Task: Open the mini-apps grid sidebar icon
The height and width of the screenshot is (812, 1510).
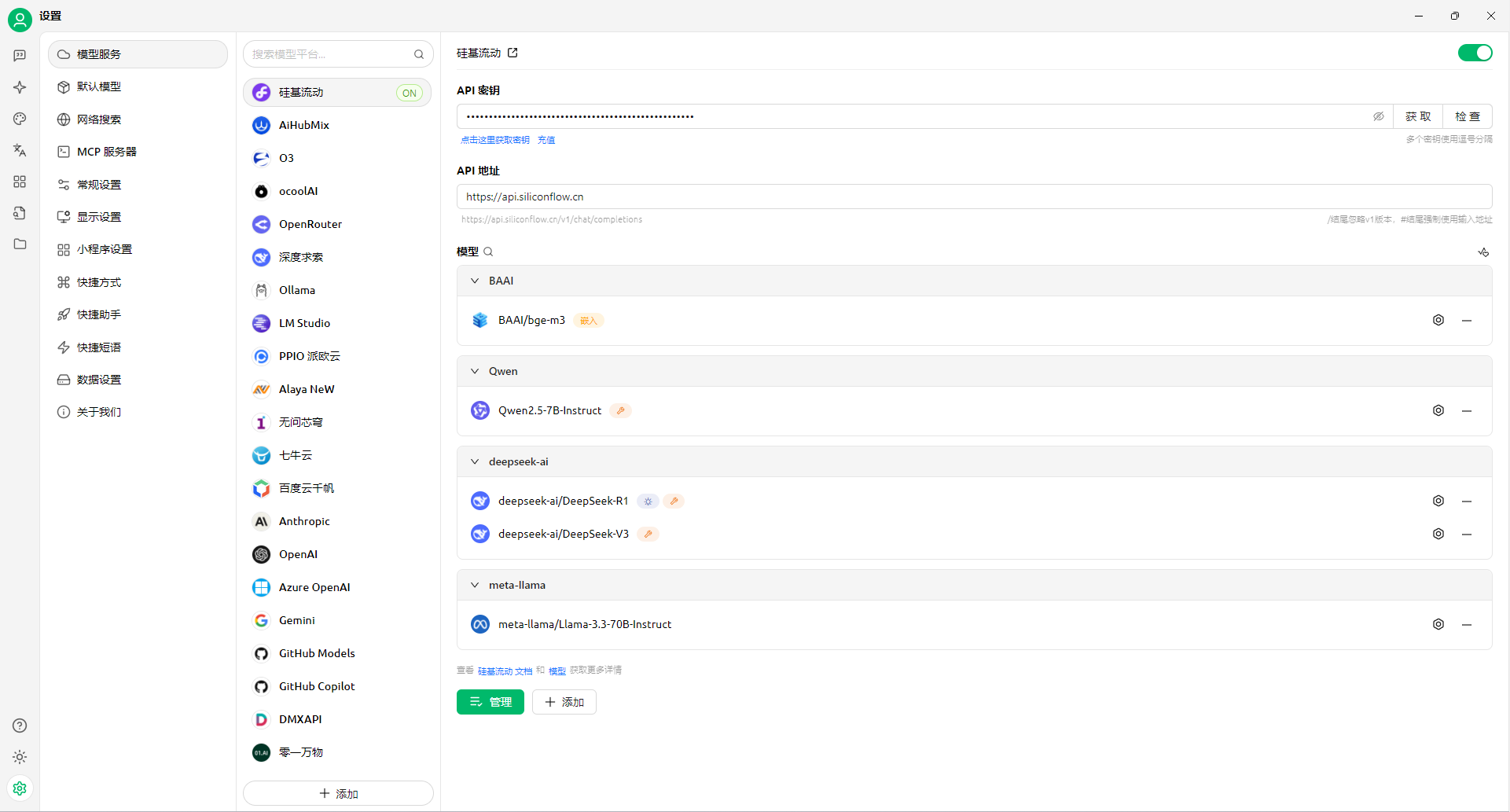Action: pyautogui.click(x=20, y=182)
